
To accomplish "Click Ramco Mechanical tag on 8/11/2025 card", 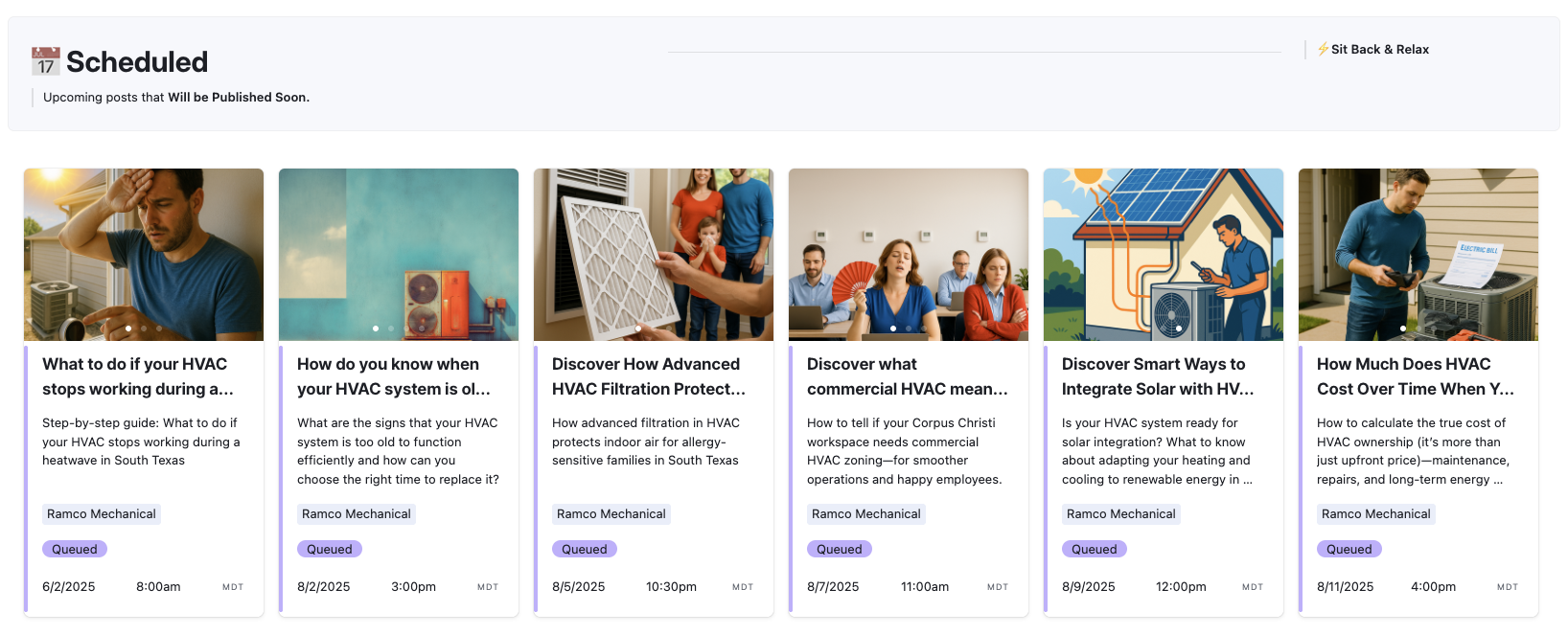I will 1376,514.
